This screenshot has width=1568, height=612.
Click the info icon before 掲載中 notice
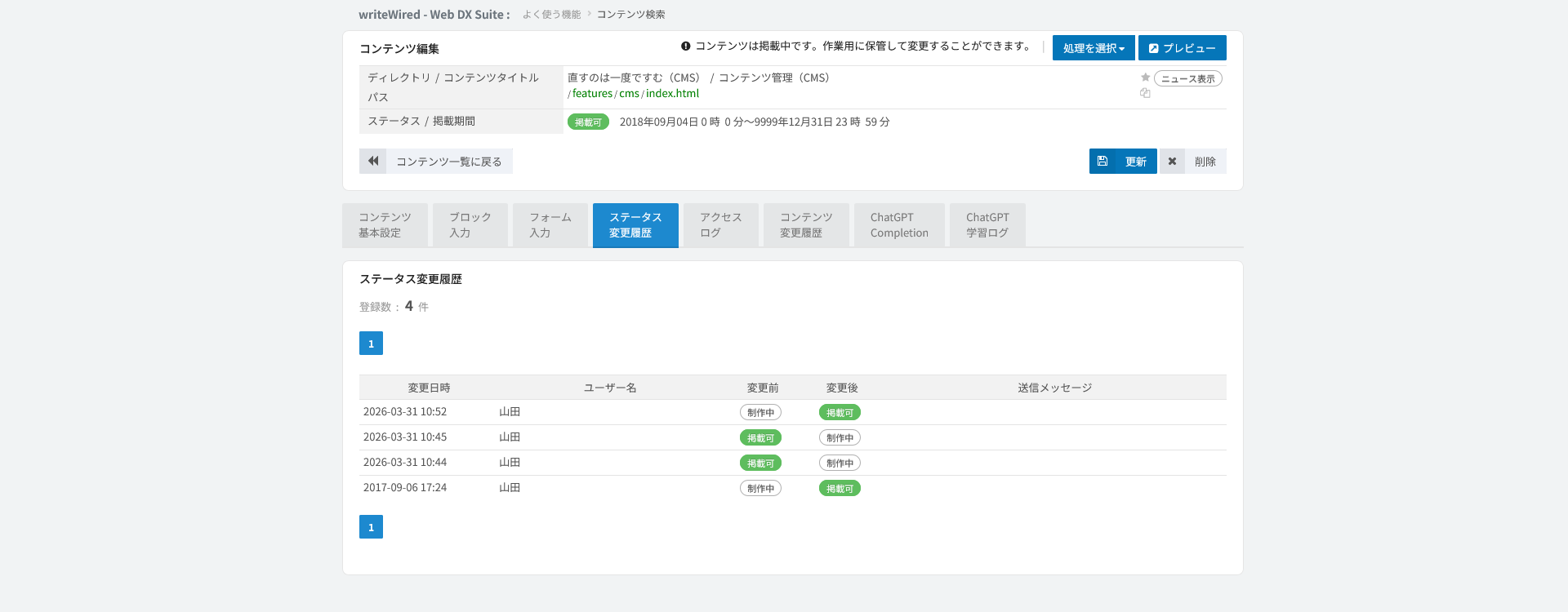686,46
